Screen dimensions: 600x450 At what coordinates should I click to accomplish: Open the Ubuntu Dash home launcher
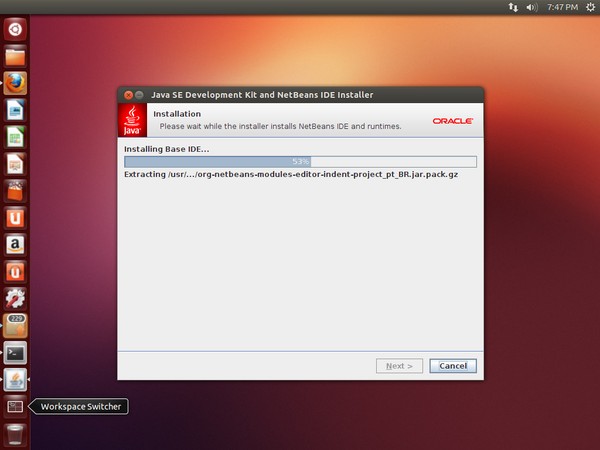[x=15, y=29]
